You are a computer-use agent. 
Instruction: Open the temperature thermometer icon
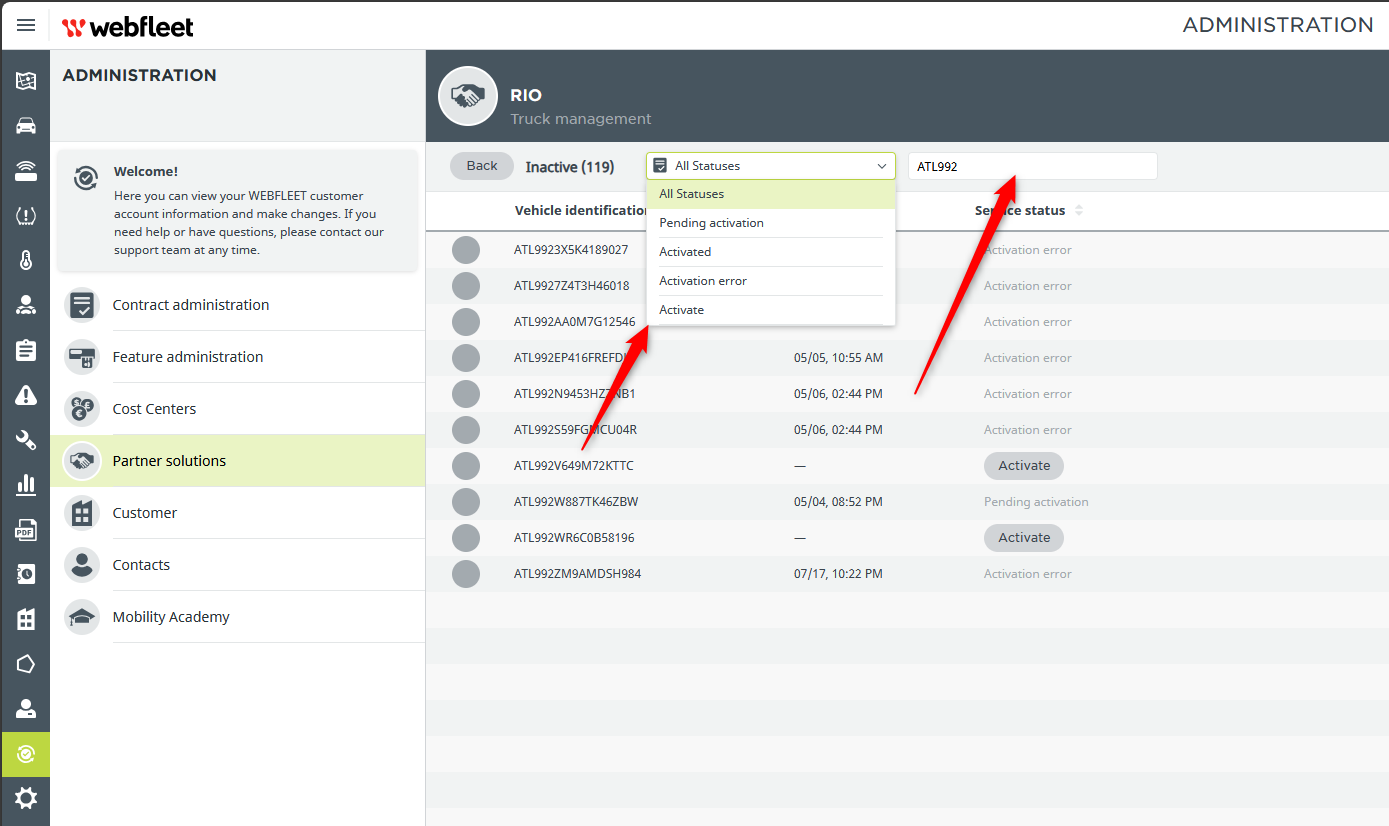[x=26, y=261]
